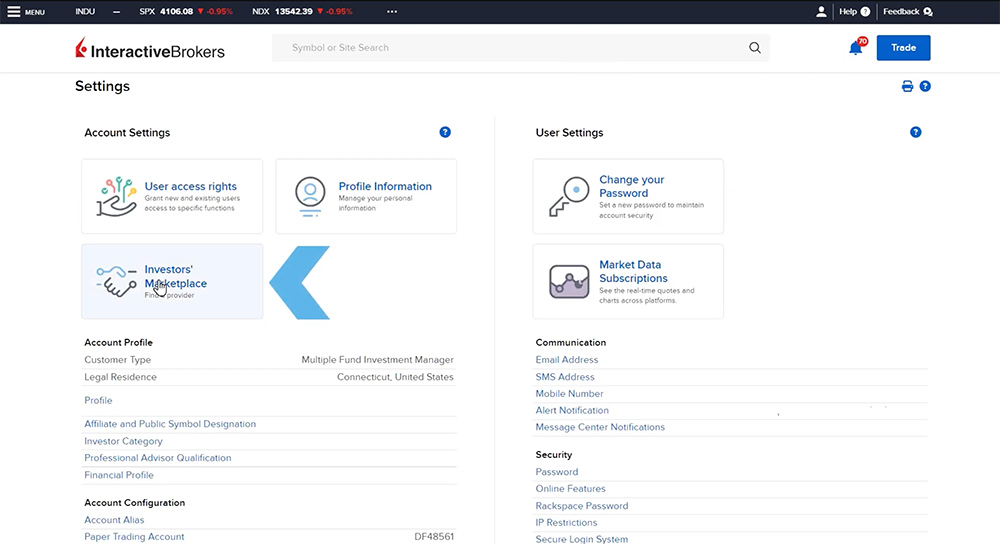1000x544 pixels.
Task: Click the print icon near Settings
Action: click(x=907, y=87)
